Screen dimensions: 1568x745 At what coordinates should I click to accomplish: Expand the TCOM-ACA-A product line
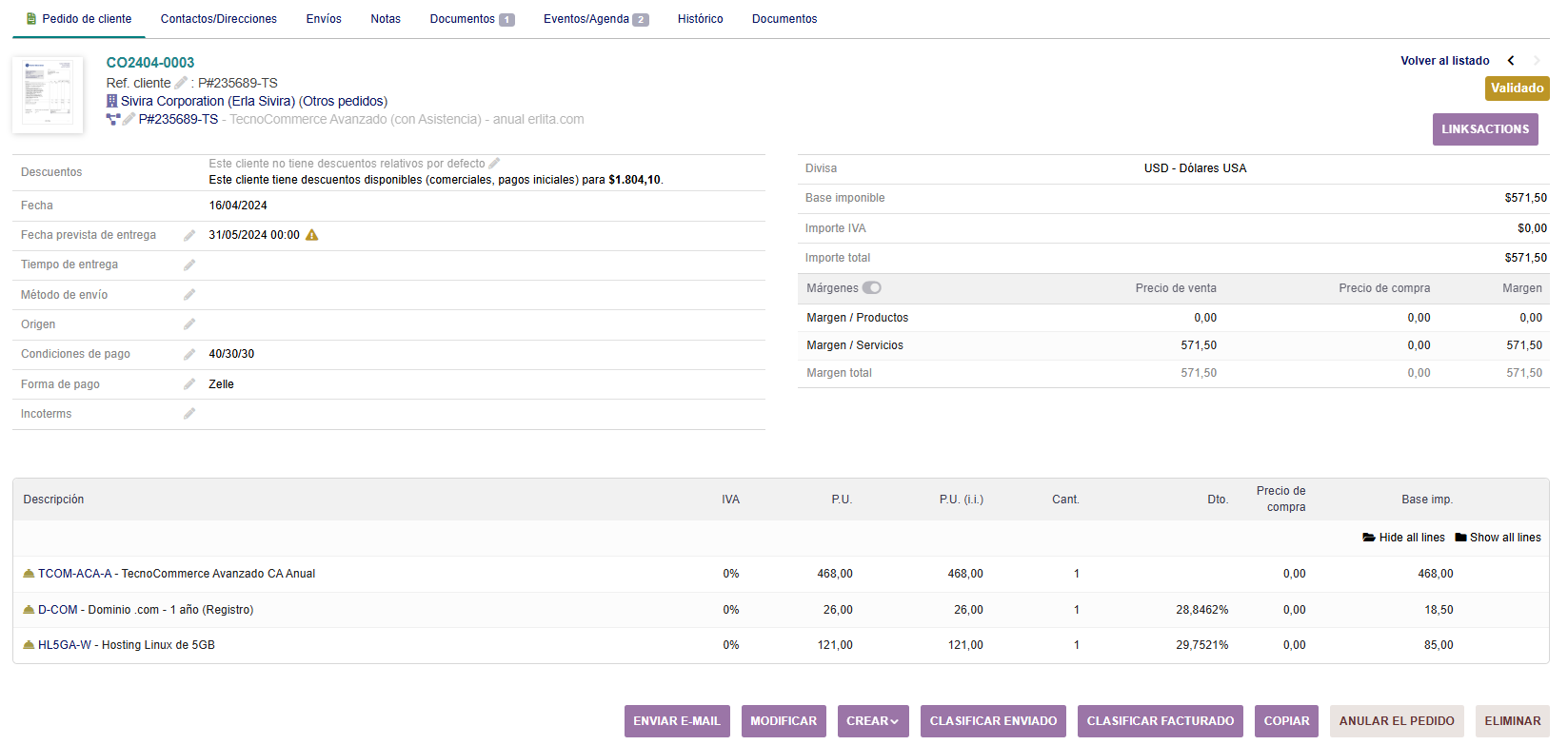(x=29, y=574)
